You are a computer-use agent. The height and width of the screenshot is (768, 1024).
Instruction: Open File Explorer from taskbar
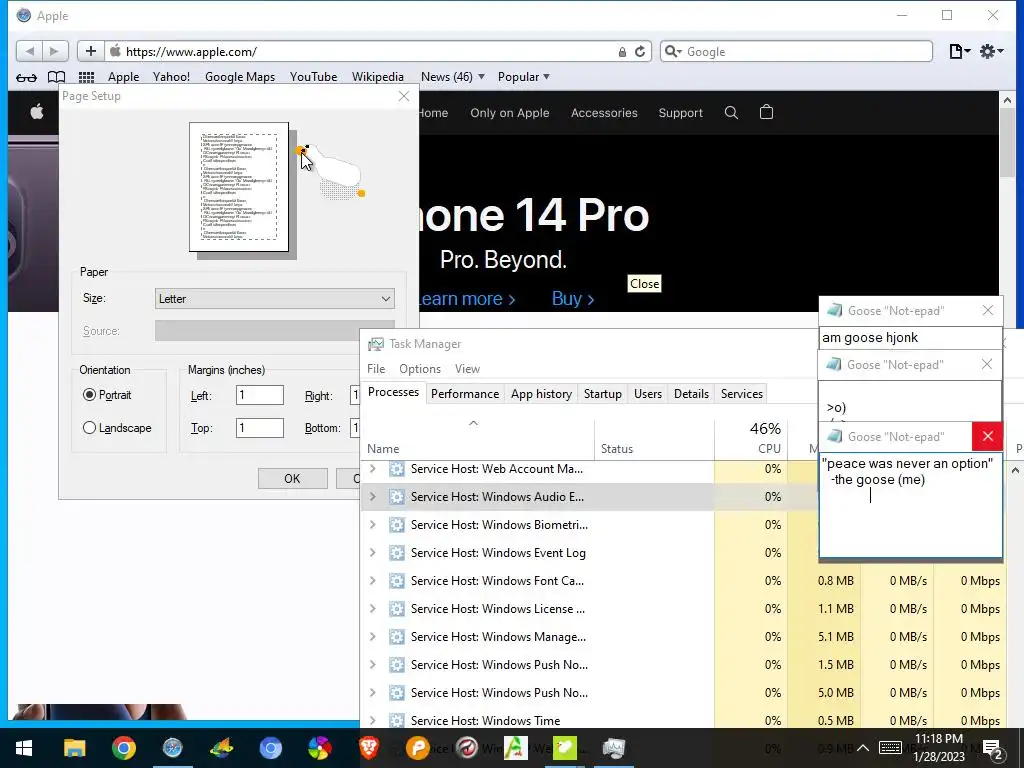74,748
